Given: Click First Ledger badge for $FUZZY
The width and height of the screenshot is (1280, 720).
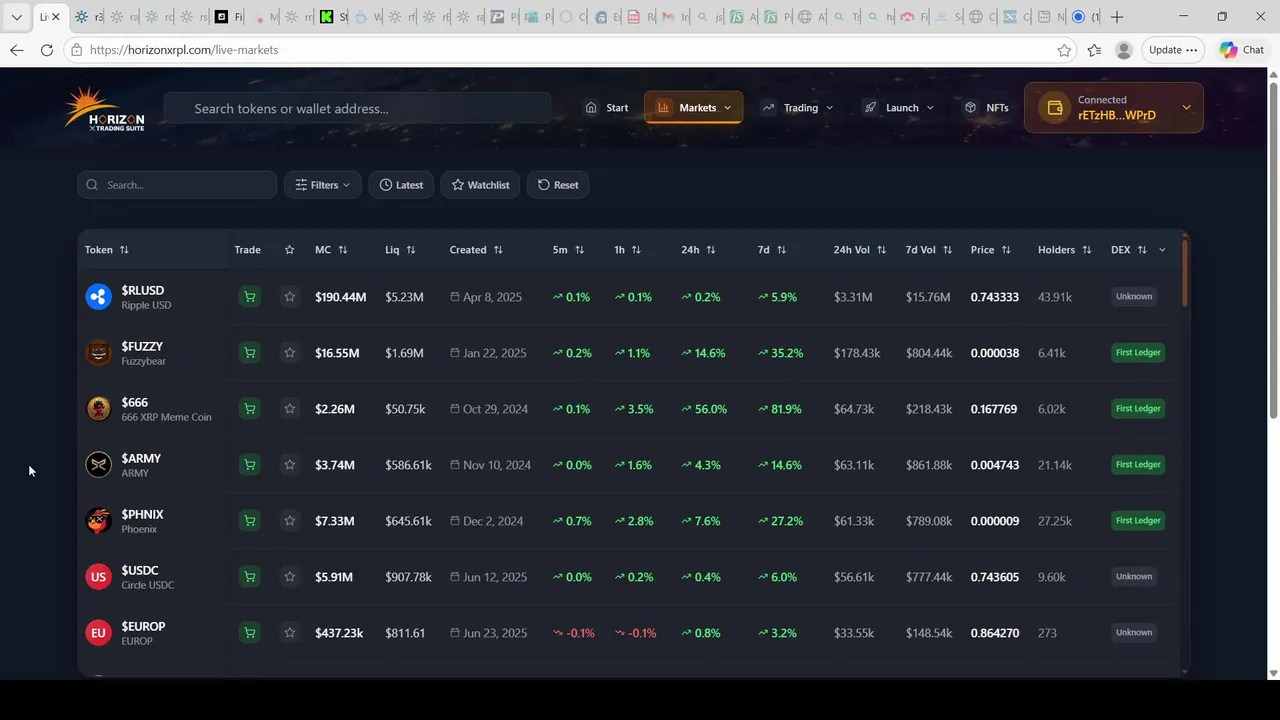Looking at the screenshot, I should pyautogui.click(x=1138, y=353).
